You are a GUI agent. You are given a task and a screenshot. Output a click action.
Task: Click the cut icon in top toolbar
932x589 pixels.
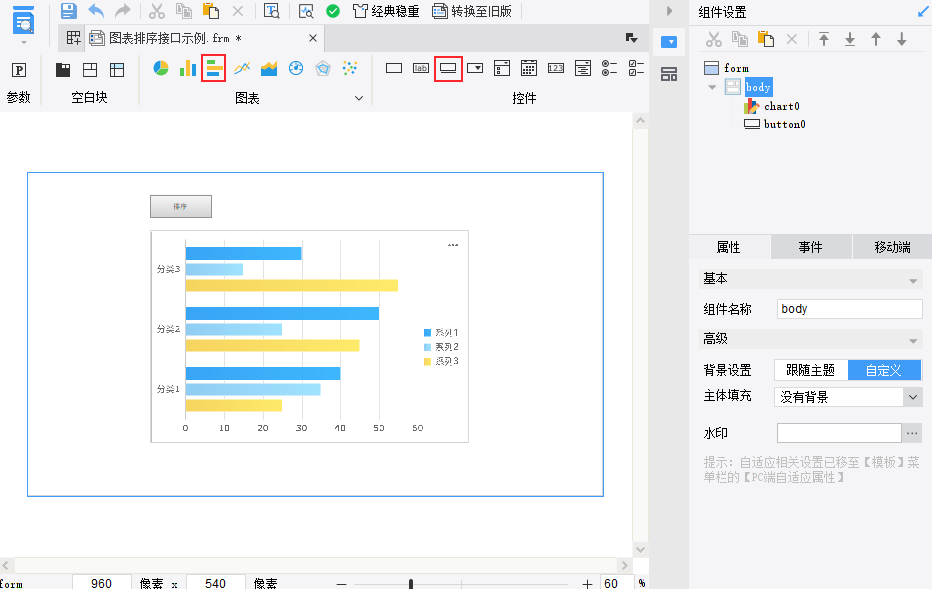[156, 11]
